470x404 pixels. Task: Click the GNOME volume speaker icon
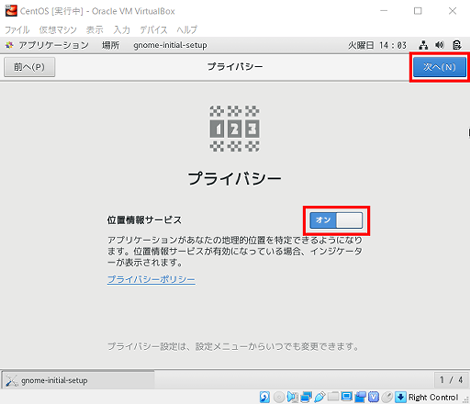tap(440, 45)
